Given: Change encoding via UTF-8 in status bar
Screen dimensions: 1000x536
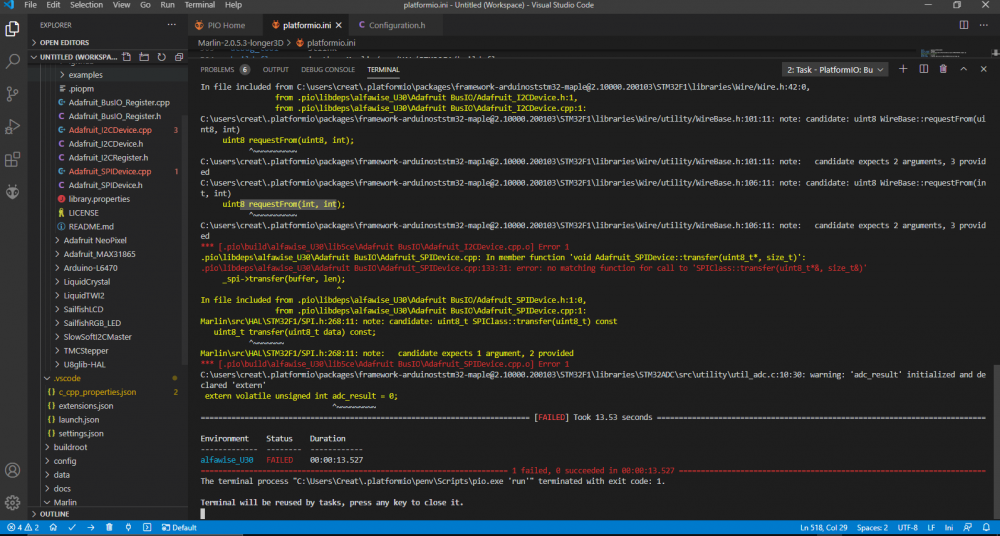Looking at the screenshot, I should [x=908, y=528].
